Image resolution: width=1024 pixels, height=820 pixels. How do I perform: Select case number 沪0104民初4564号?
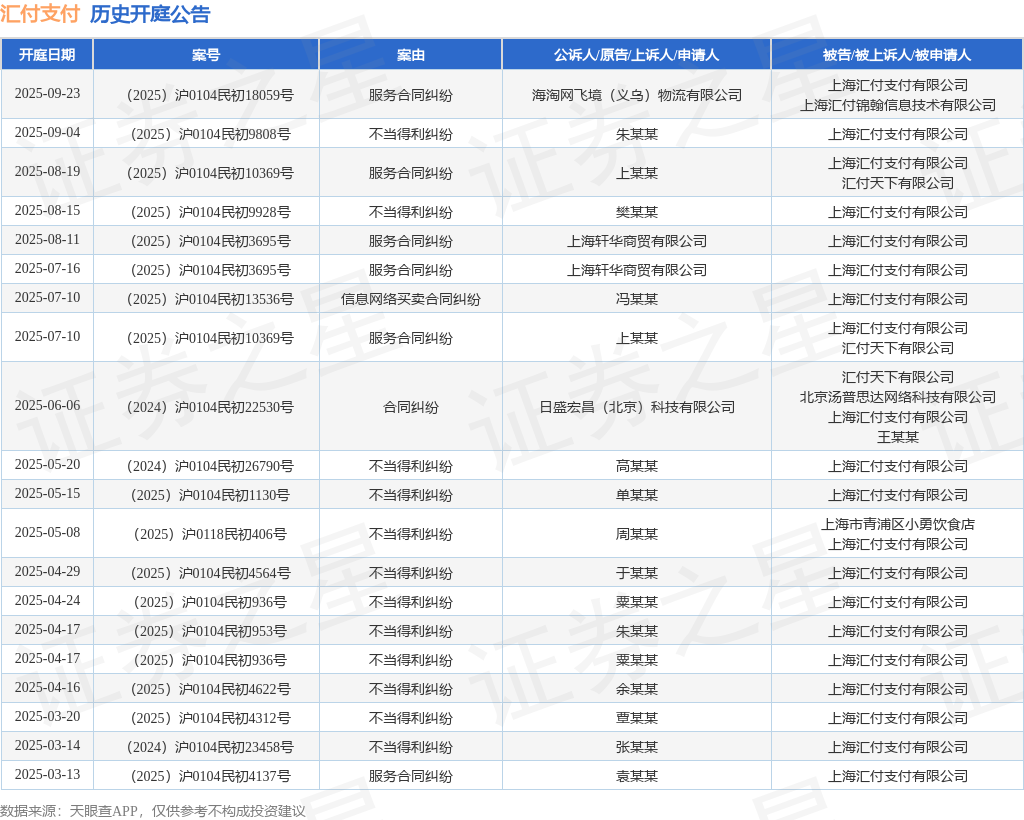[x=210, y=573]
